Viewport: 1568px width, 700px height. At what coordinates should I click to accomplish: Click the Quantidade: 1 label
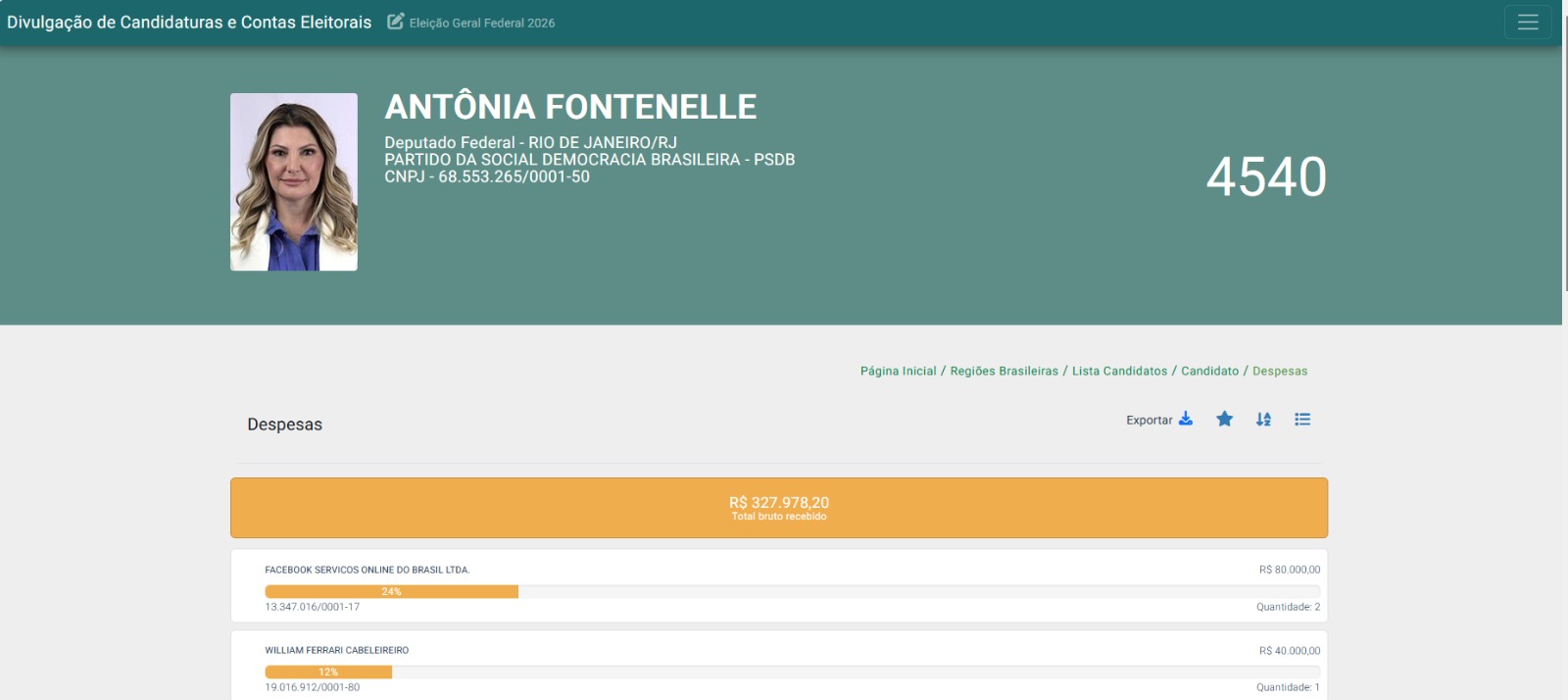coord(1289,687)
